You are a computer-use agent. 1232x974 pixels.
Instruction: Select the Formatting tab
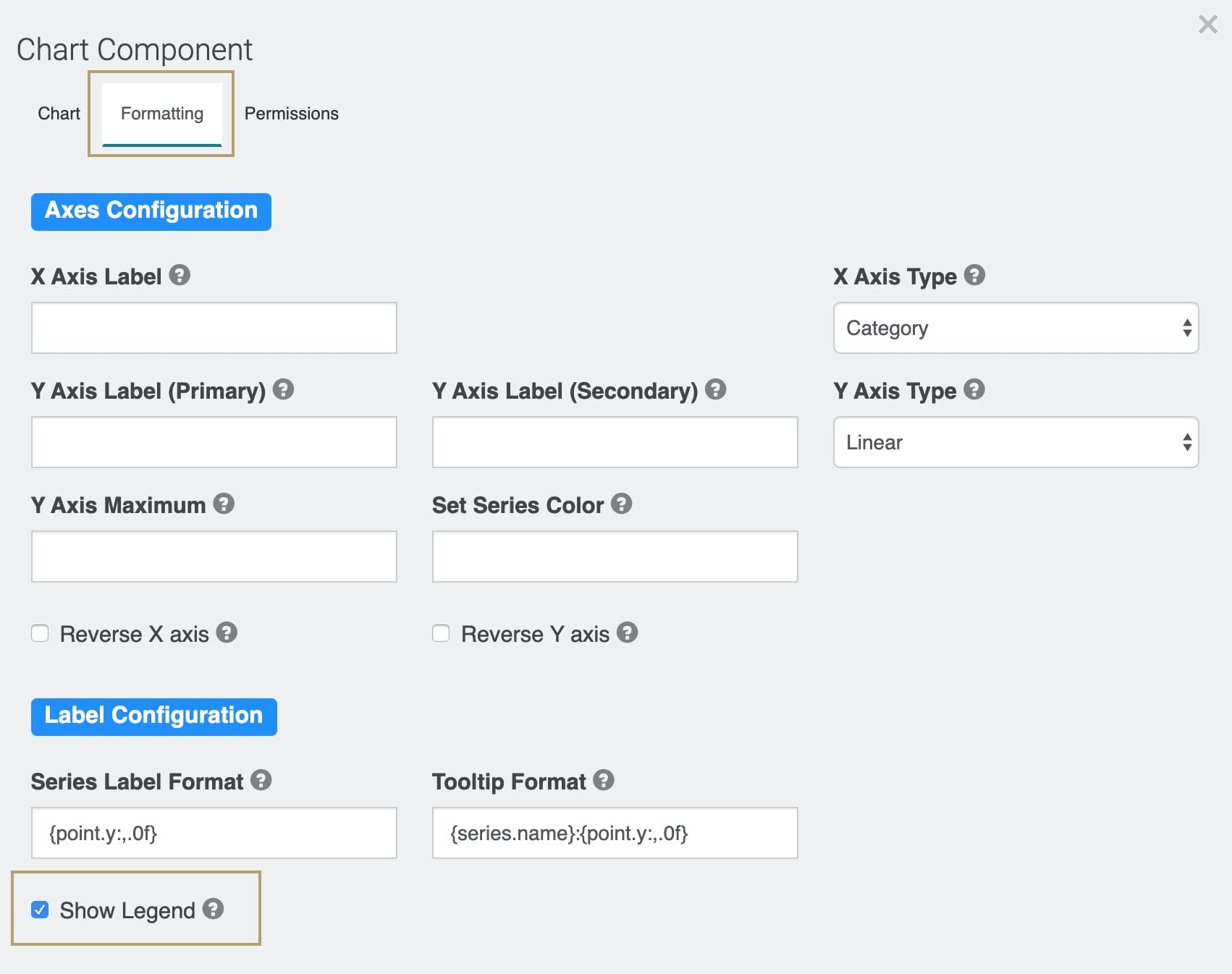click(162, 114)
